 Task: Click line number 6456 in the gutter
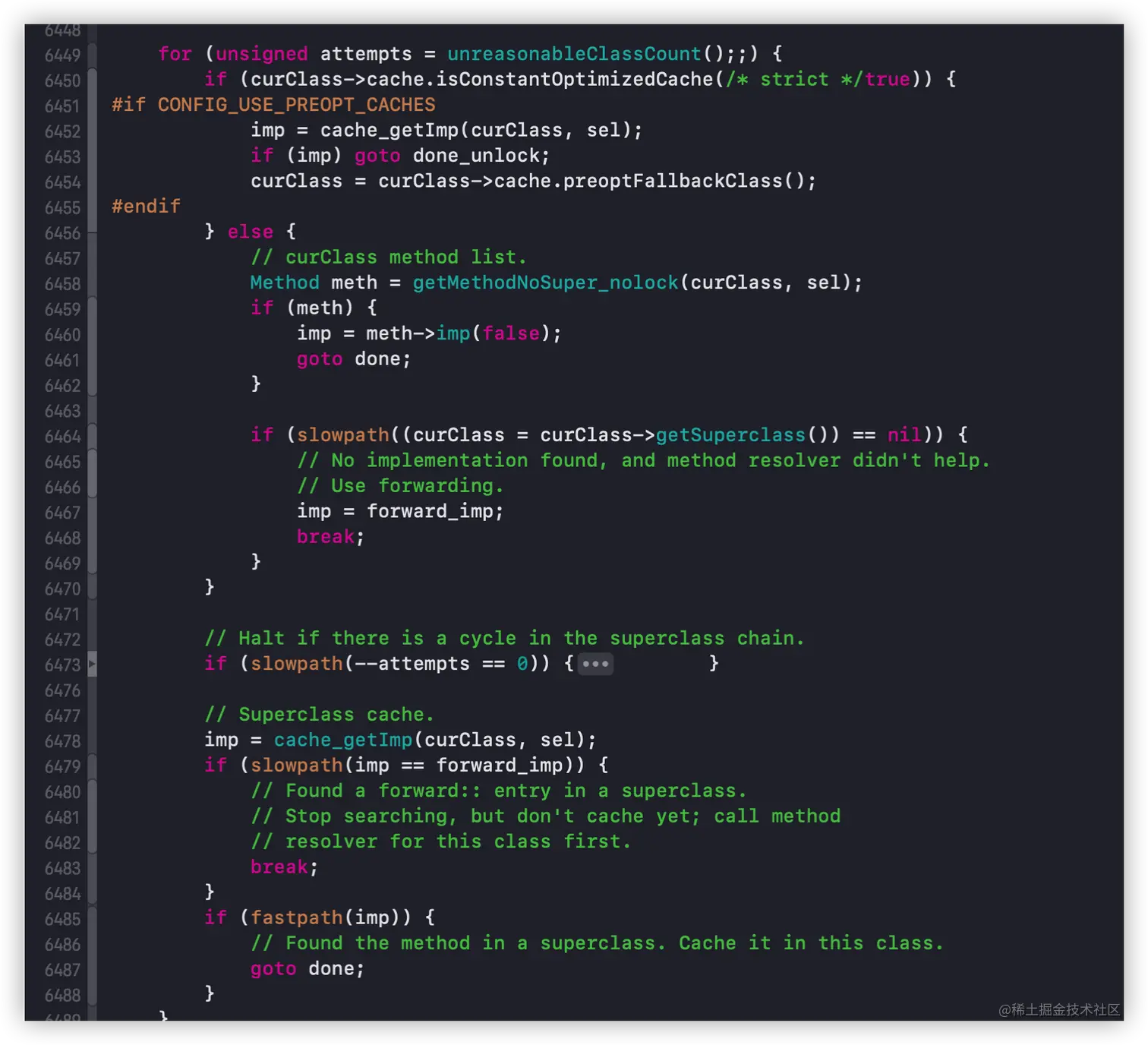point(62,233)
